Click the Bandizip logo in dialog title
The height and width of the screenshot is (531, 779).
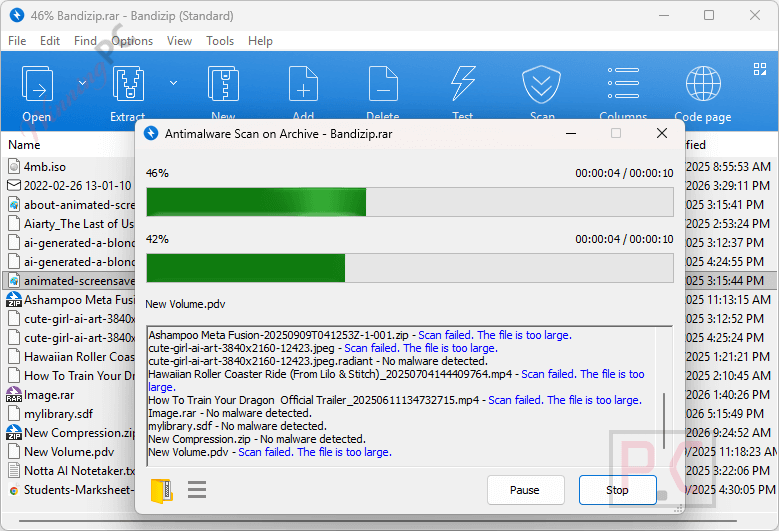[151, 133]
